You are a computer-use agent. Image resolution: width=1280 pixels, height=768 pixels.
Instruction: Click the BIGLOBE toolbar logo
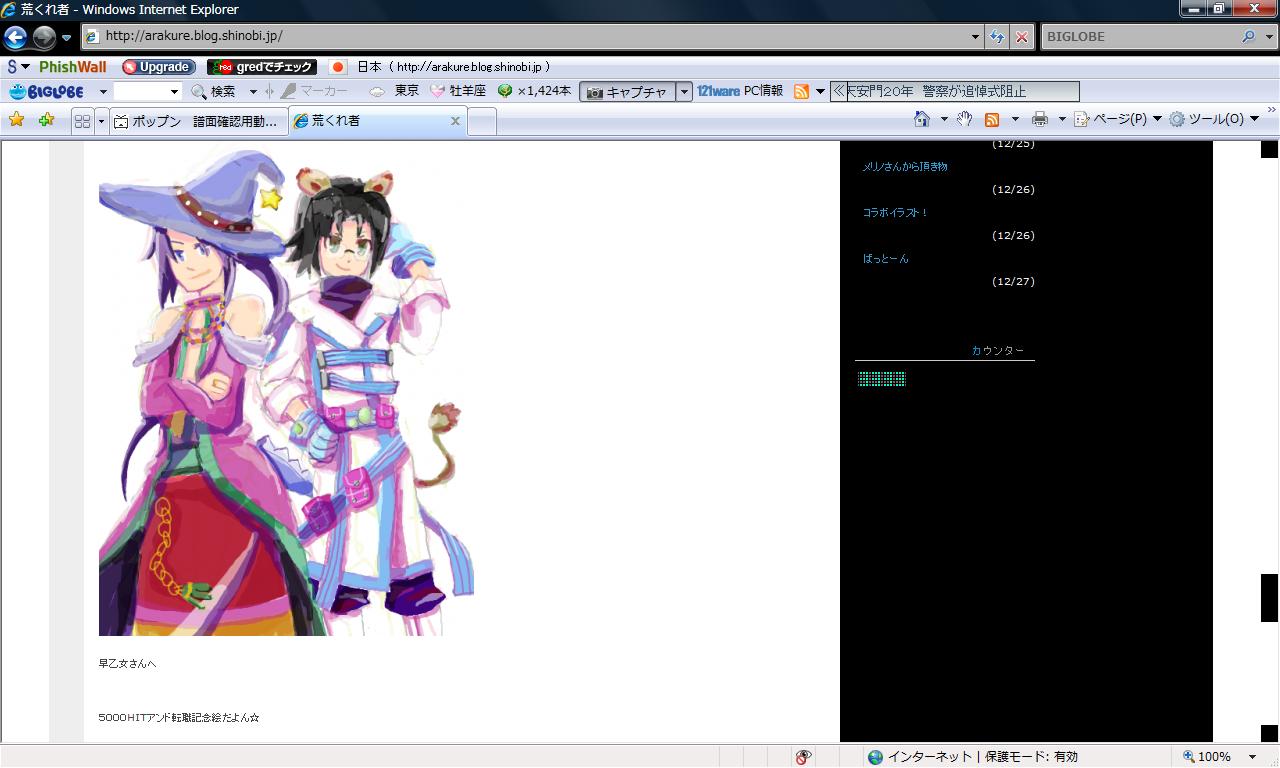tap(48, 91)
